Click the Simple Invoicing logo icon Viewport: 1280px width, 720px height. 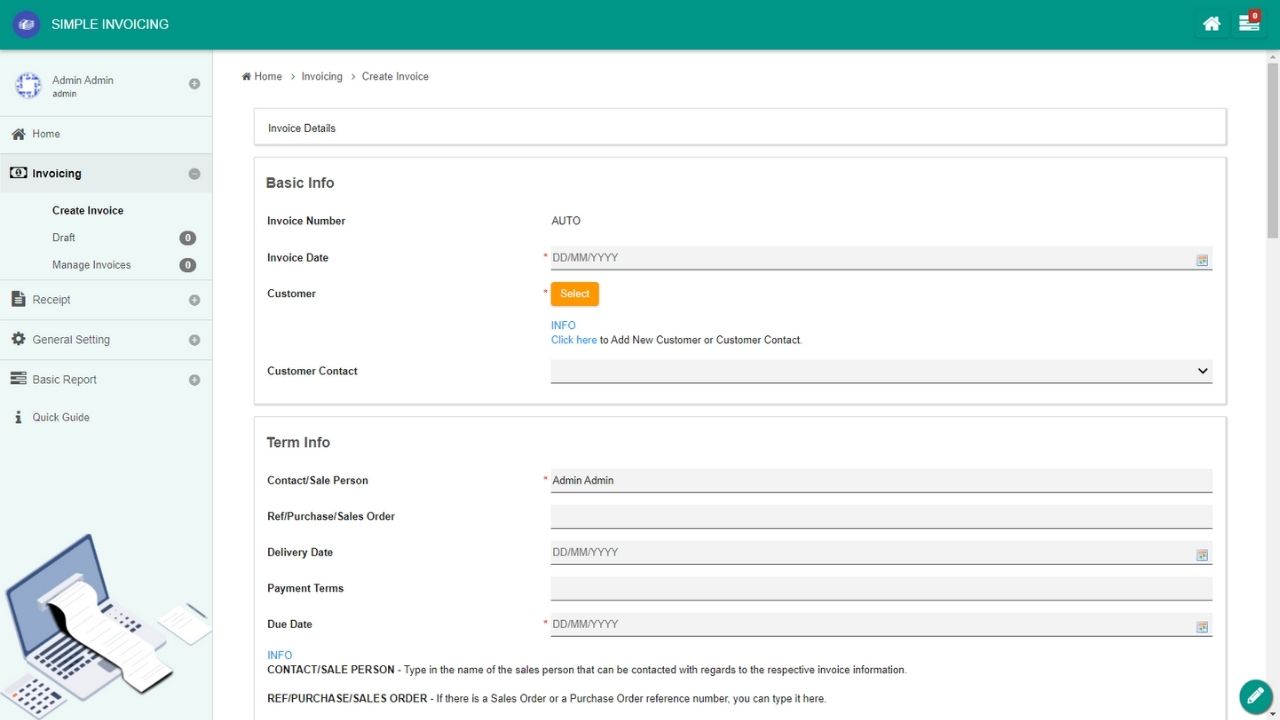(x=26, y=24)
